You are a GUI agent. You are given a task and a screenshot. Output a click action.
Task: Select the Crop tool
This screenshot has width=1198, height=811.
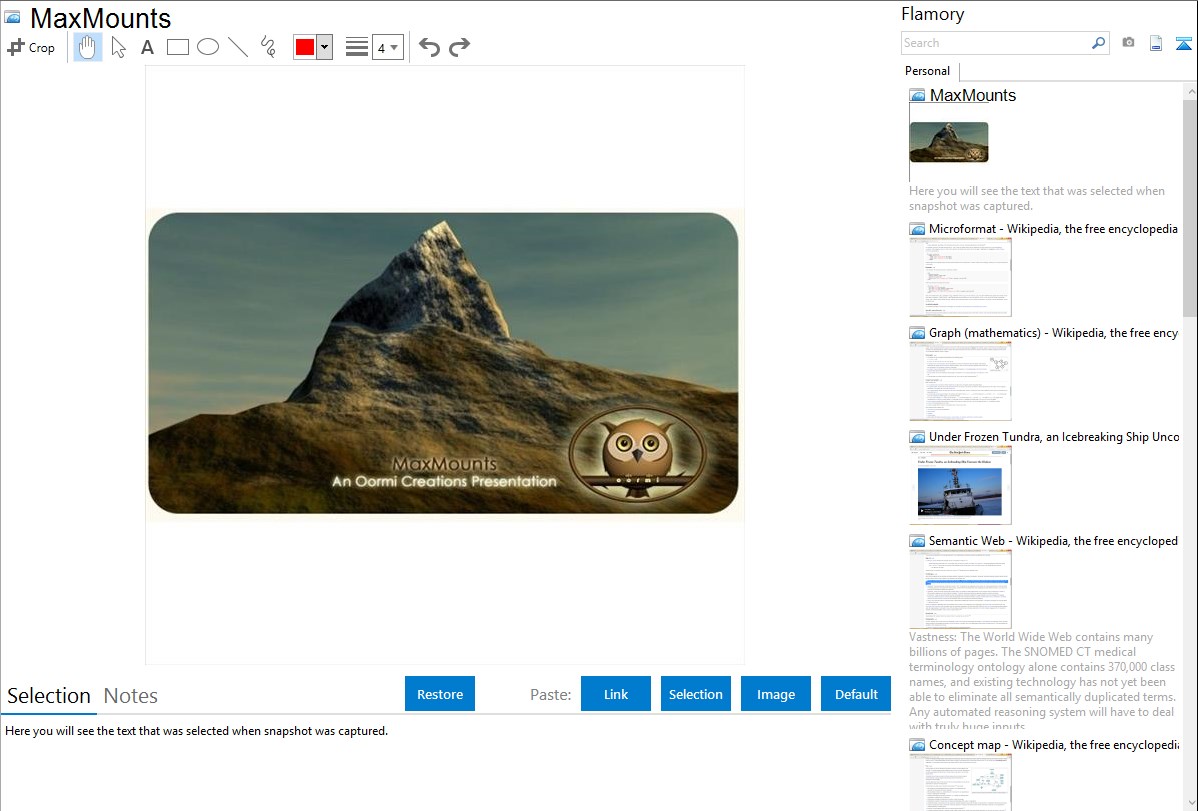31,47
